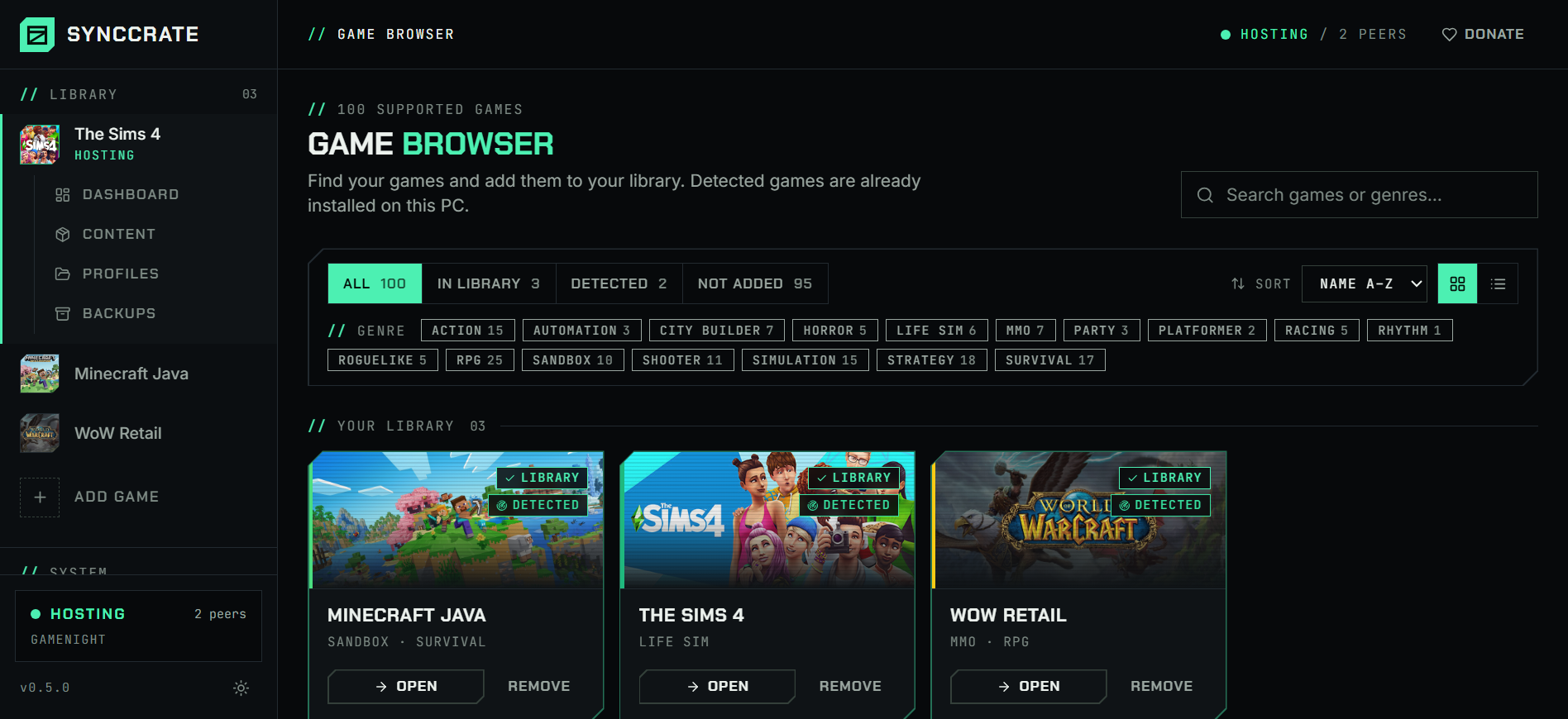Toggle the Action genre filter

pyautogui.click(x=468, y=331)
